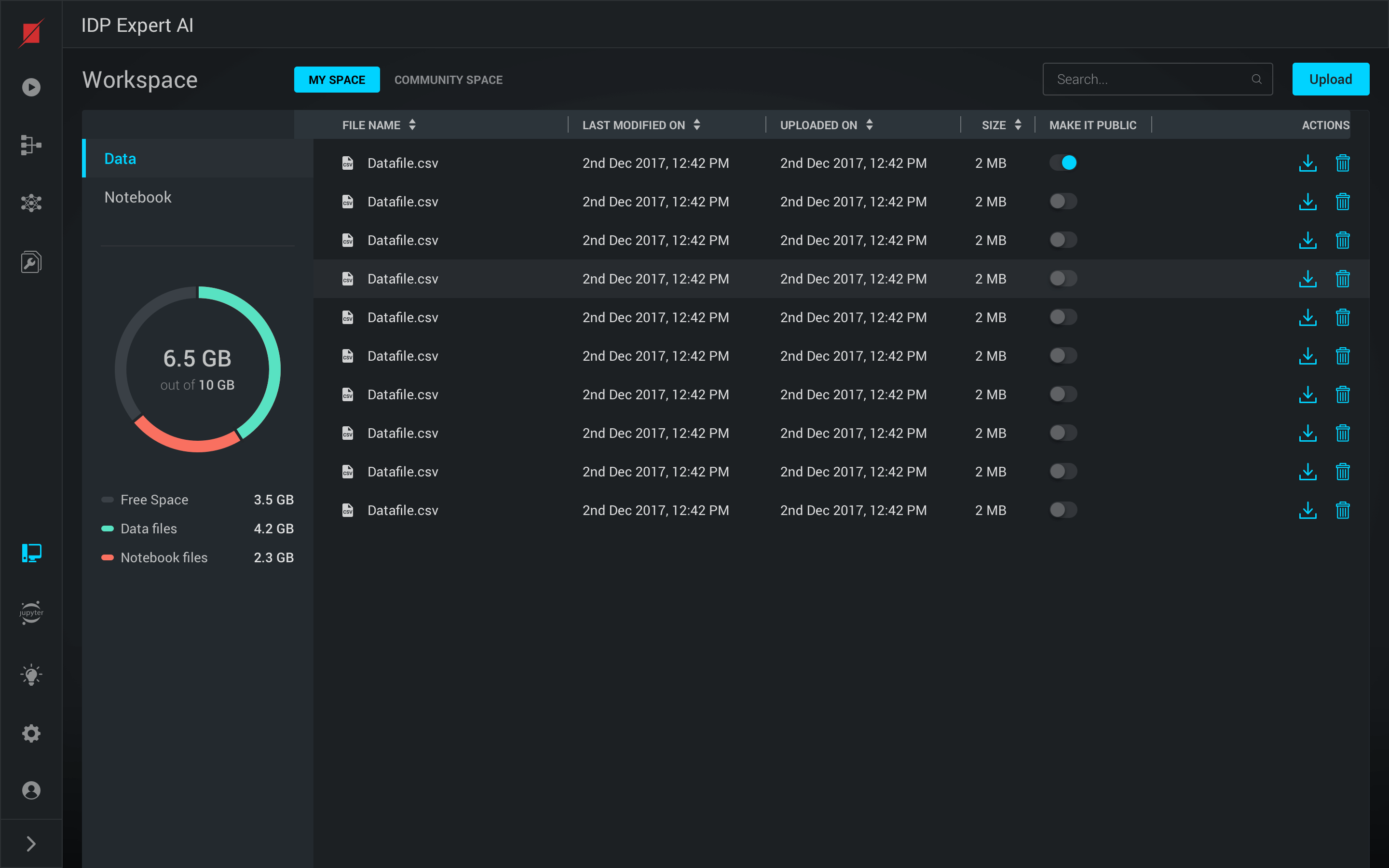Enable public toggle on second file row
This screenshot has width=1389, height=868.
click(1063, 202)
